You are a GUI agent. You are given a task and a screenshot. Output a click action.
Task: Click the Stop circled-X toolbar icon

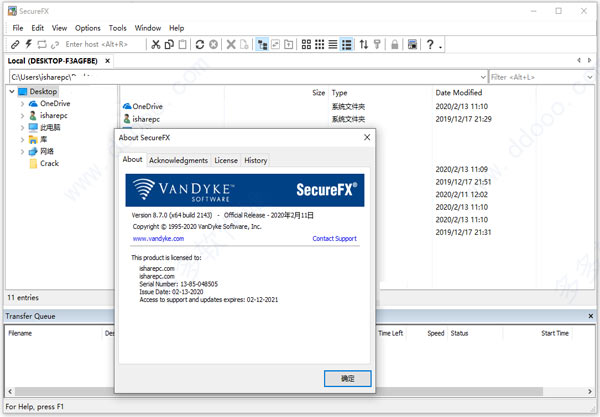click(x=213, y=44)
